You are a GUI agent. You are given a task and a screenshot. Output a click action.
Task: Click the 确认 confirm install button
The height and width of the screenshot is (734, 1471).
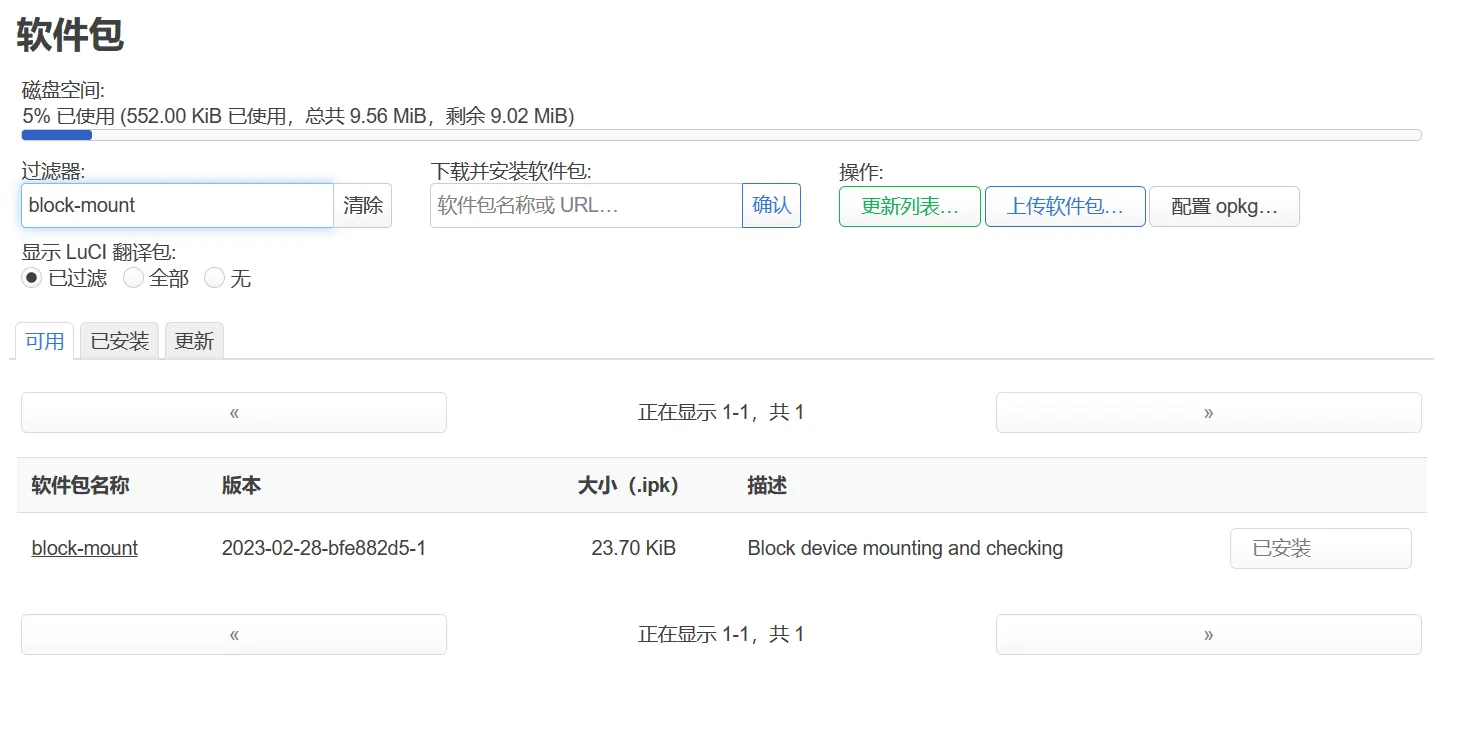(x=771, y=205)
